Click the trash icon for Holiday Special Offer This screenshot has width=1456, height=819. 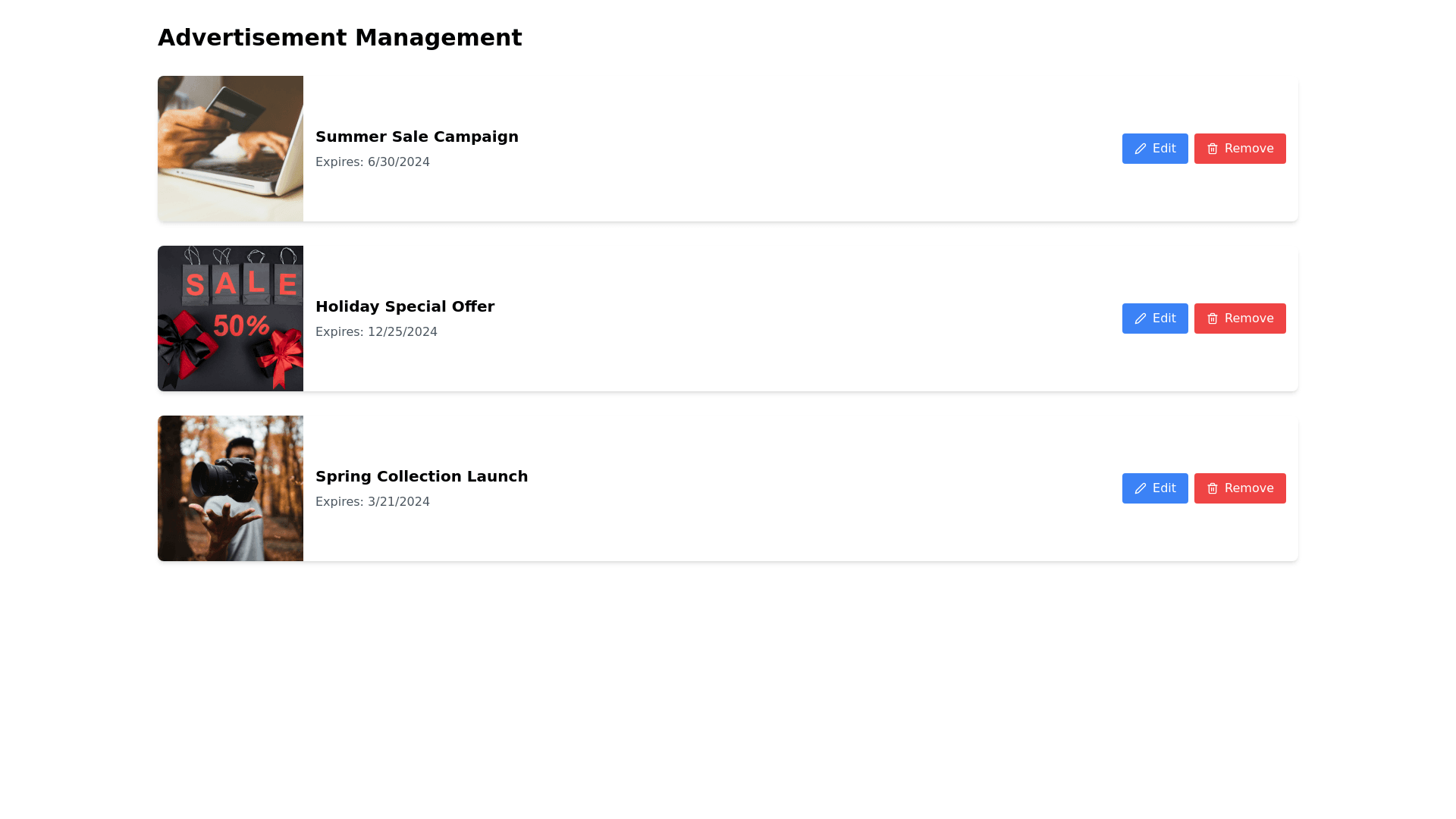(x=1212, y=319)
